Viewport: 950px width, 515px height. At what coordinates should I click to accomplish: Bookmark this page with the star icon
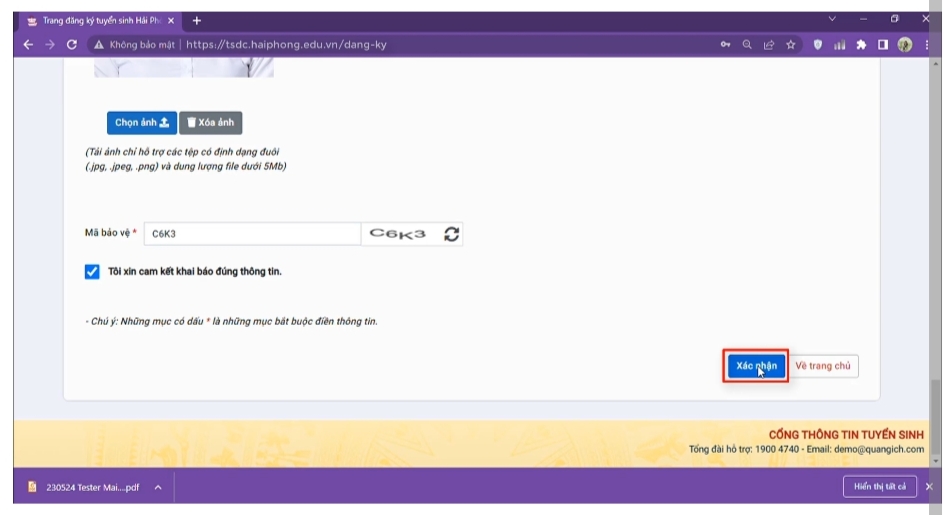pos(791,44)
